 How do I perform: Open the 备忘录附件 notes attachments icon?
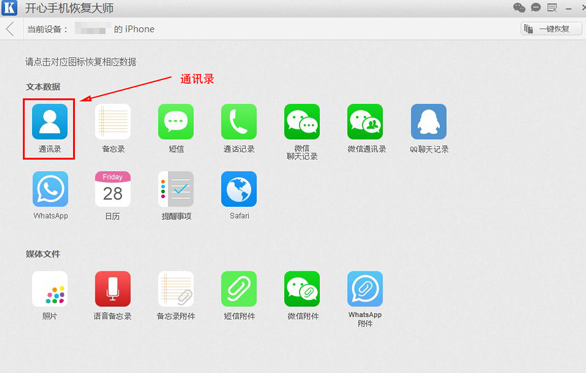click(x=176, y=289)
